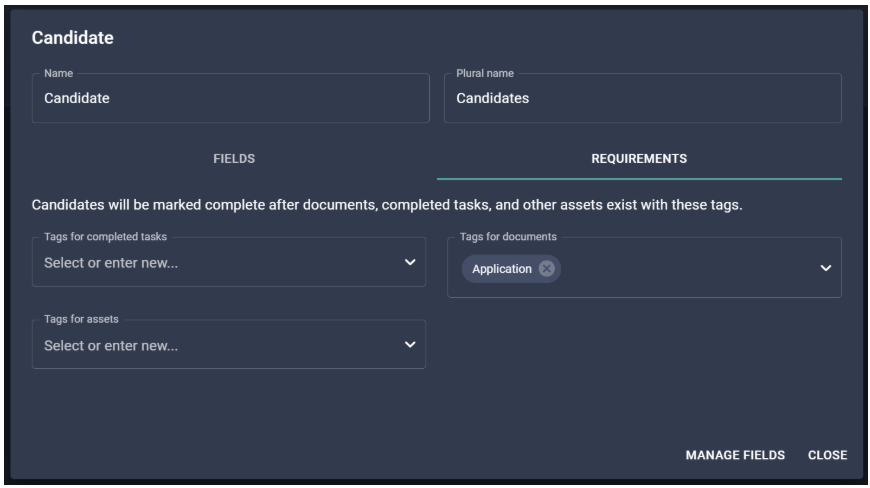The height and width of the screenshot is (488, 870).
Task: Switch to the Fields tab
Action: (x=234, y=159)
